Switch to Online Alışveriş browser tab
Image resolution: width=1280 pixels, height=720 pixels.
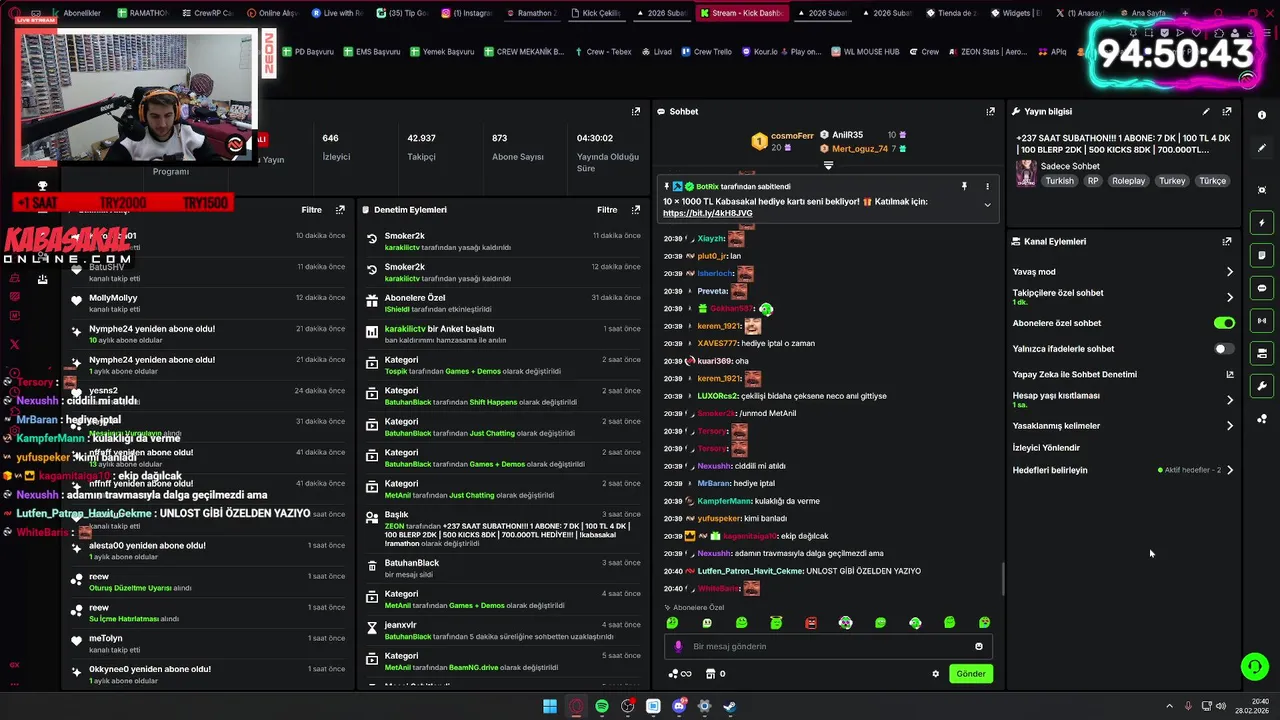click(271, 13)
